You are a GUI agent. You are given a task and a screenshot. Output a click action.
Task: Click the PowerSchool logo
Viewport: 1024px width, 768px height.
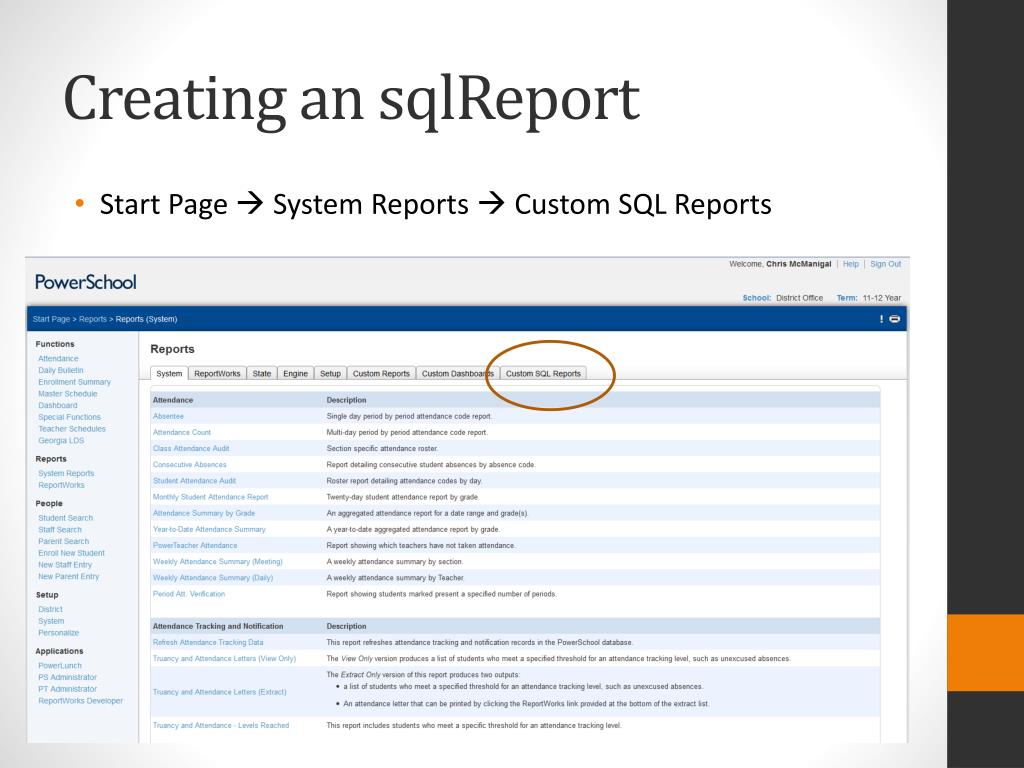(x=86, y=282)
